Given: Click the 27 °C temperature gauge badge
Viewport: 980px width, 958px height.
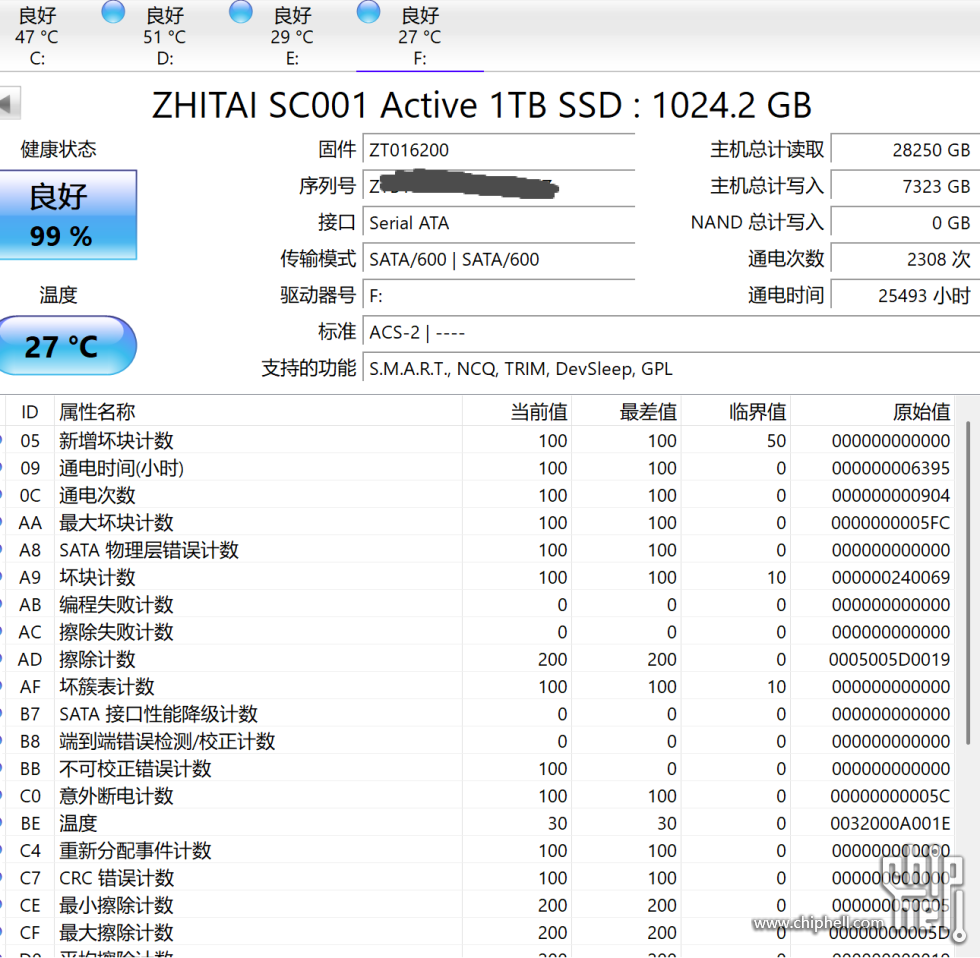Looking at the screenshot, I should coord(68,346).
